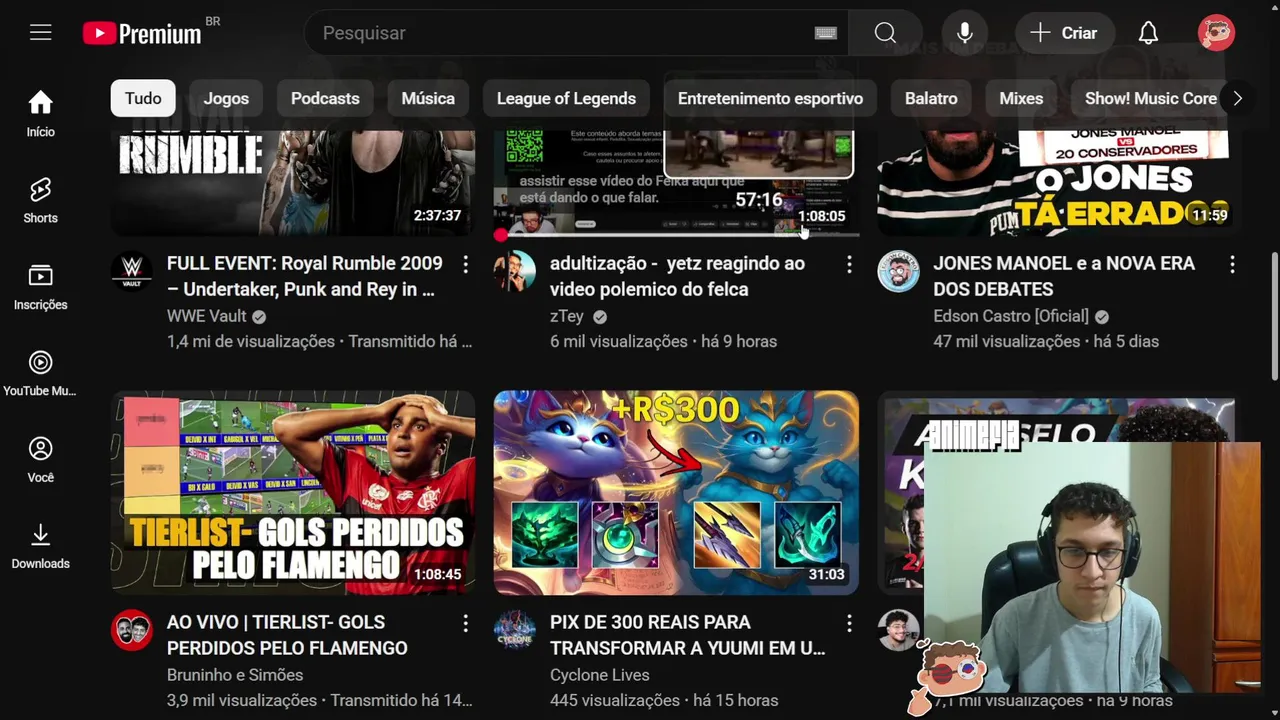This screenshot has height=720, width=1280.
Task: Open the notifications bell
Action: pos(1148,33)
